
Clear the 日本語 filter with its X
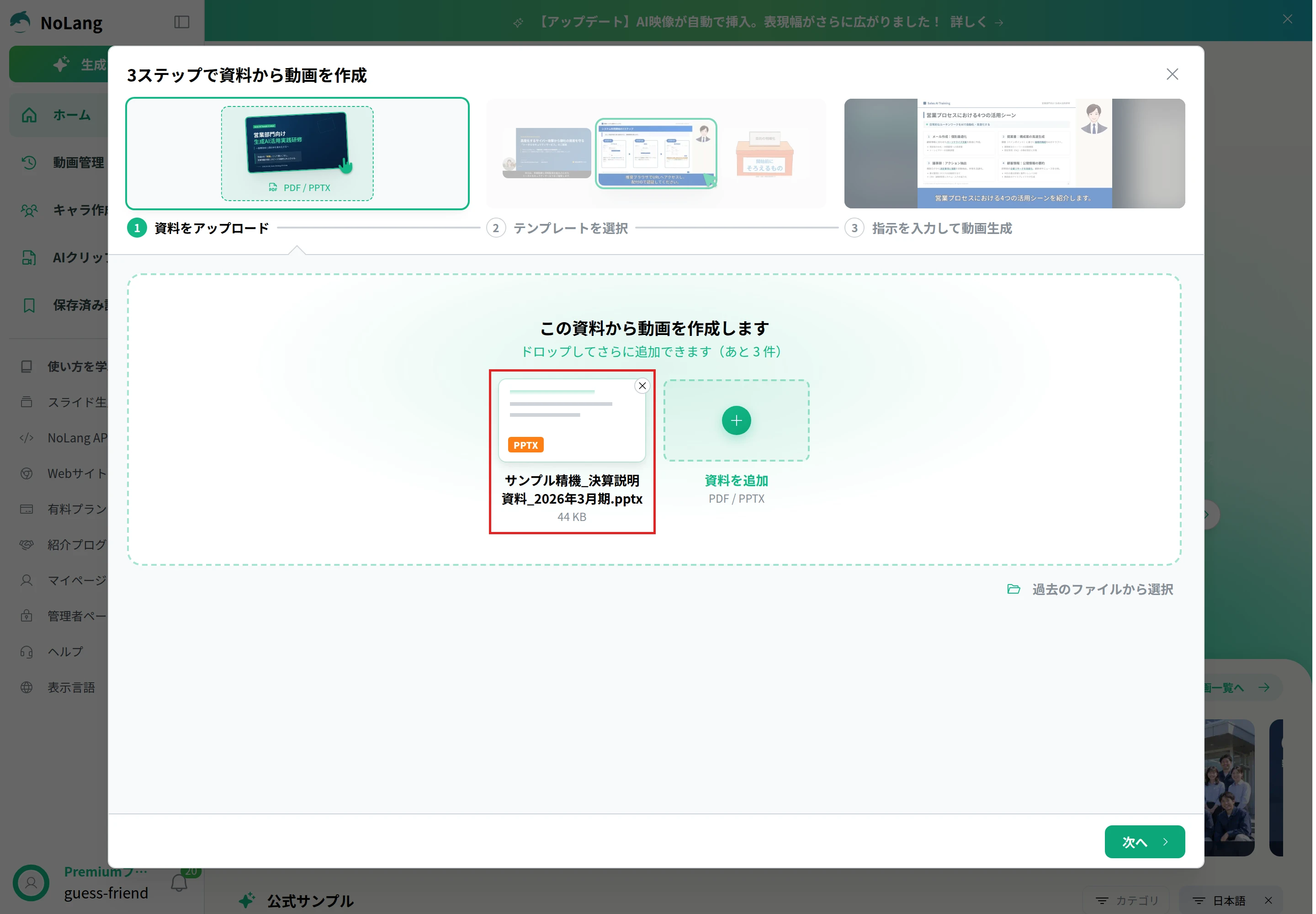(x=1268, y=900)
